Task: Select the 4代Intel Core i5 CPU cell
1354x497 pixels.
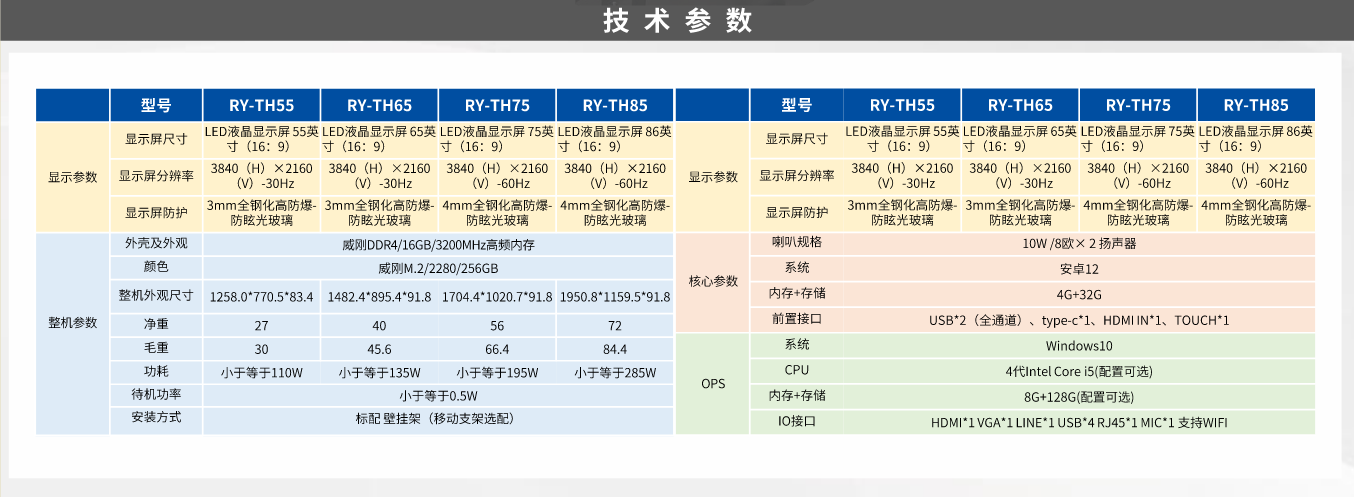Action: tap(1078, 371)
